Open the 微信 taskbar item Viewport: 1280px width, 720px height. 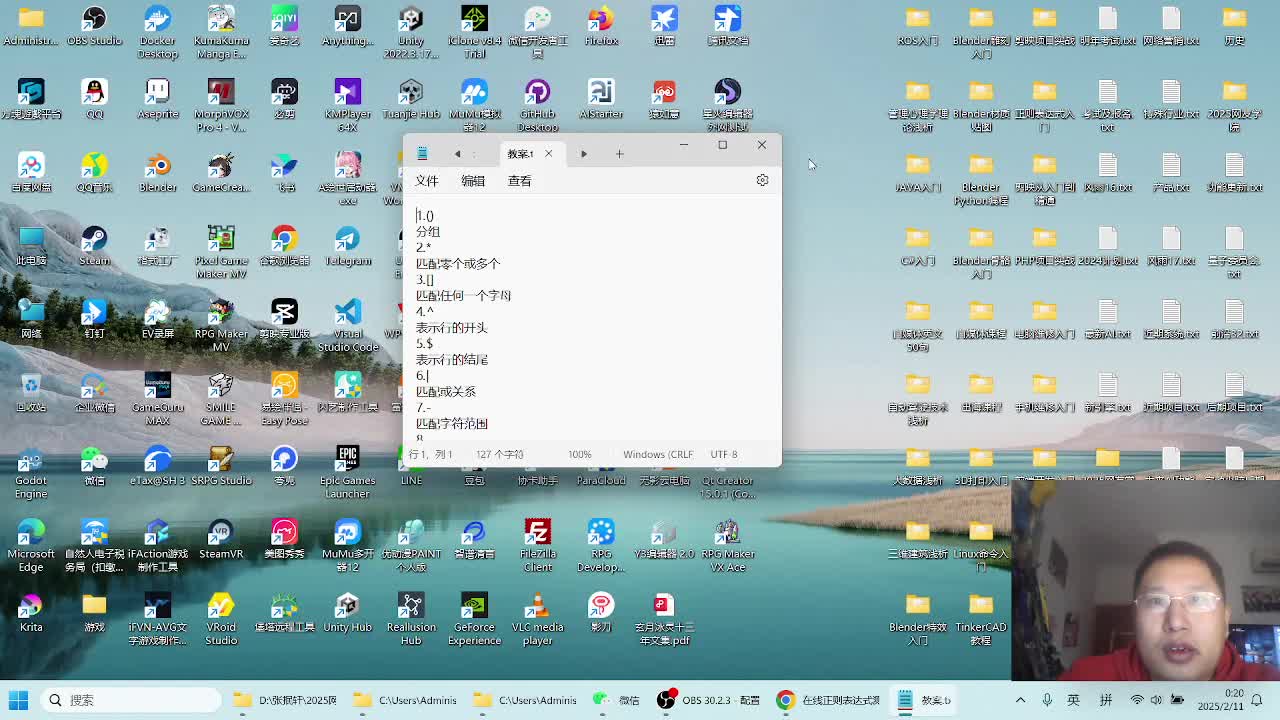click(617, 700)
